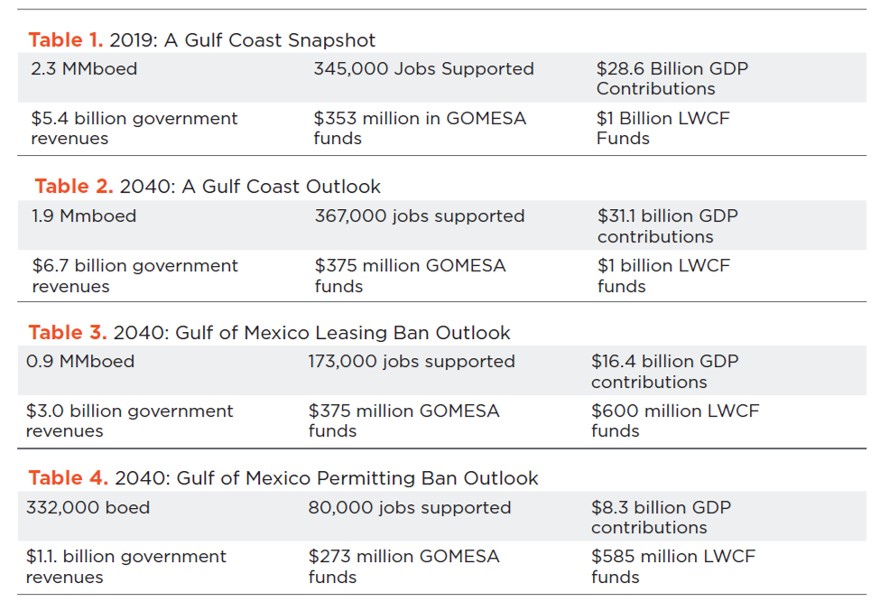Image resolution: width=878 pixels, height=613 pixels.
Task: Click the '1.9 Mmboed' cell
Action: (84, 216)
